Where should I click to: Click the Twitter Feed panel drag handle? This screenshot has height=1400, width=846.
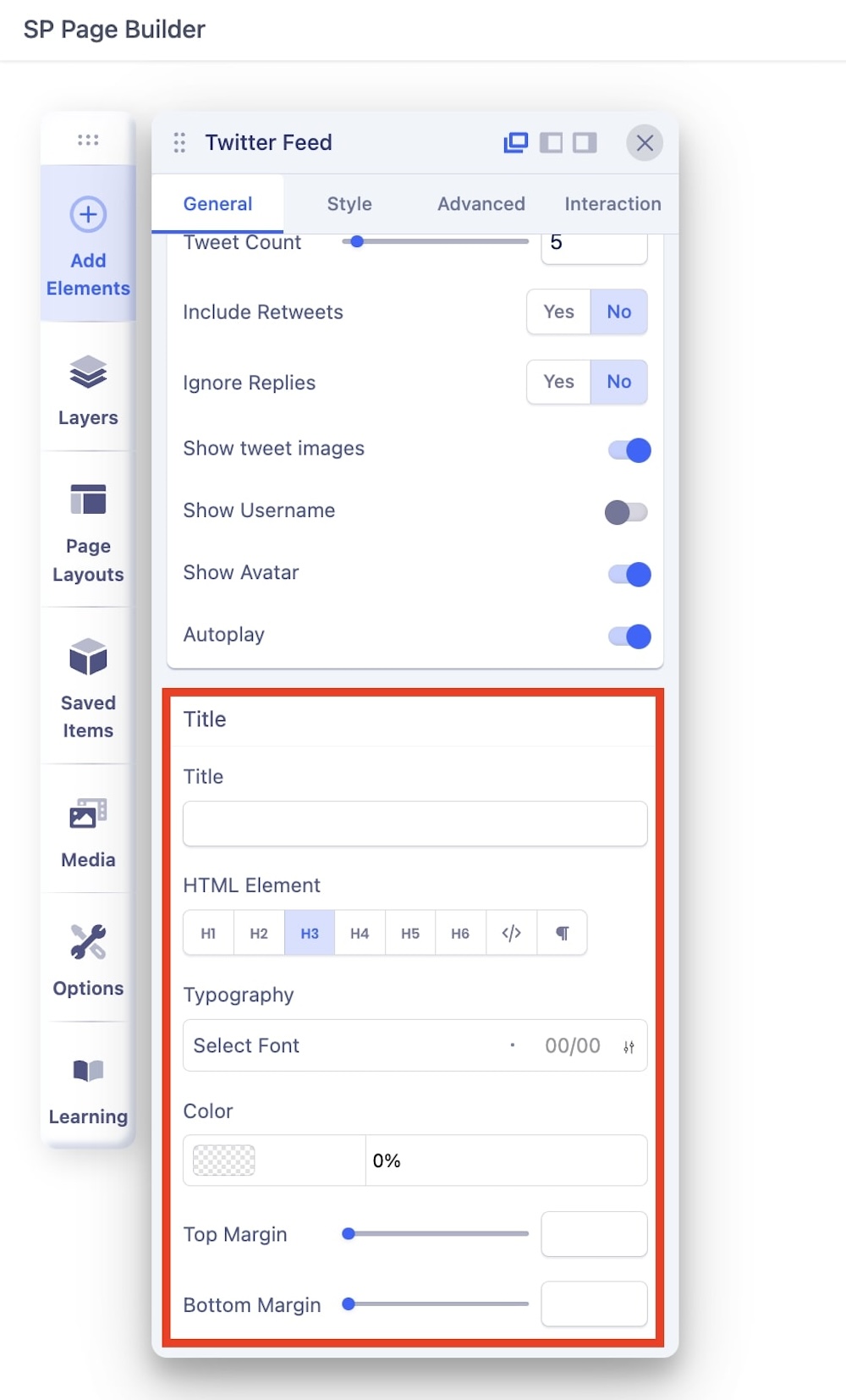point(179,142)
